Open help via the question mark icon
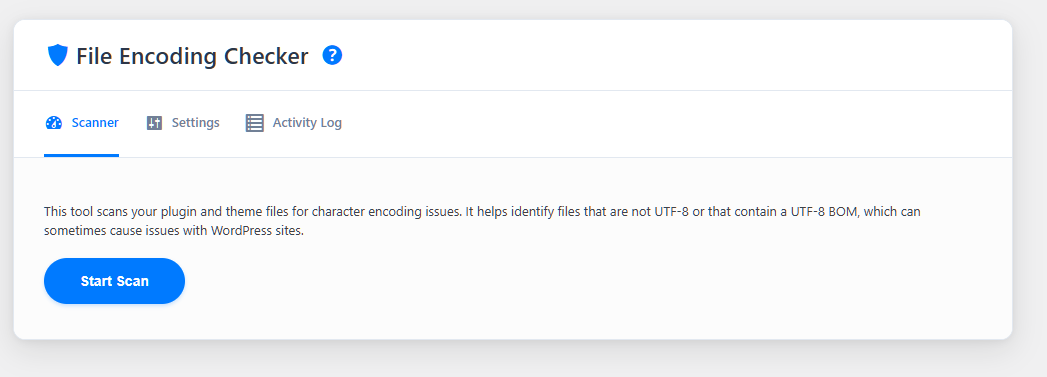 [333, 55]
